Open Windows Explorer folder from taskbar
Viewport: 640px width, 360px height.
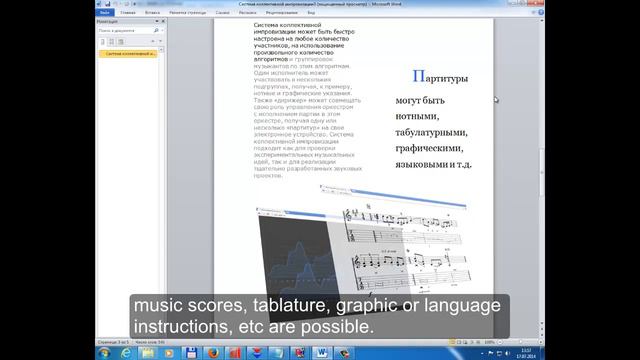click(148, 353)
